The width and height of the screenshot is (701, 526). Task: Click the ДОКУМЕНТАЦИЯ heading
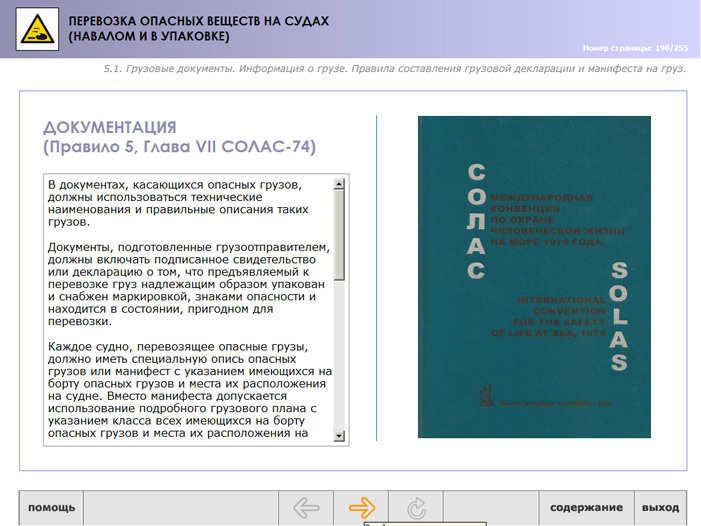click(110, 128)
